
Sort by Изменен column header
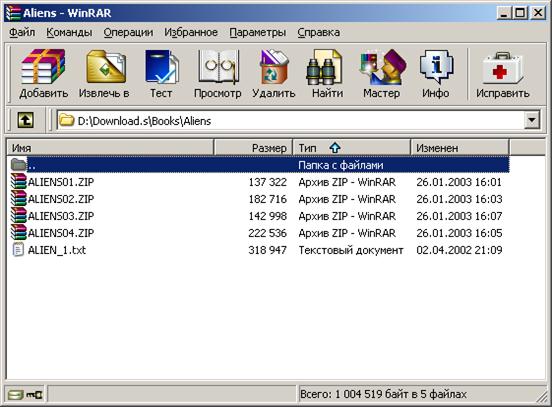(459, 148)
